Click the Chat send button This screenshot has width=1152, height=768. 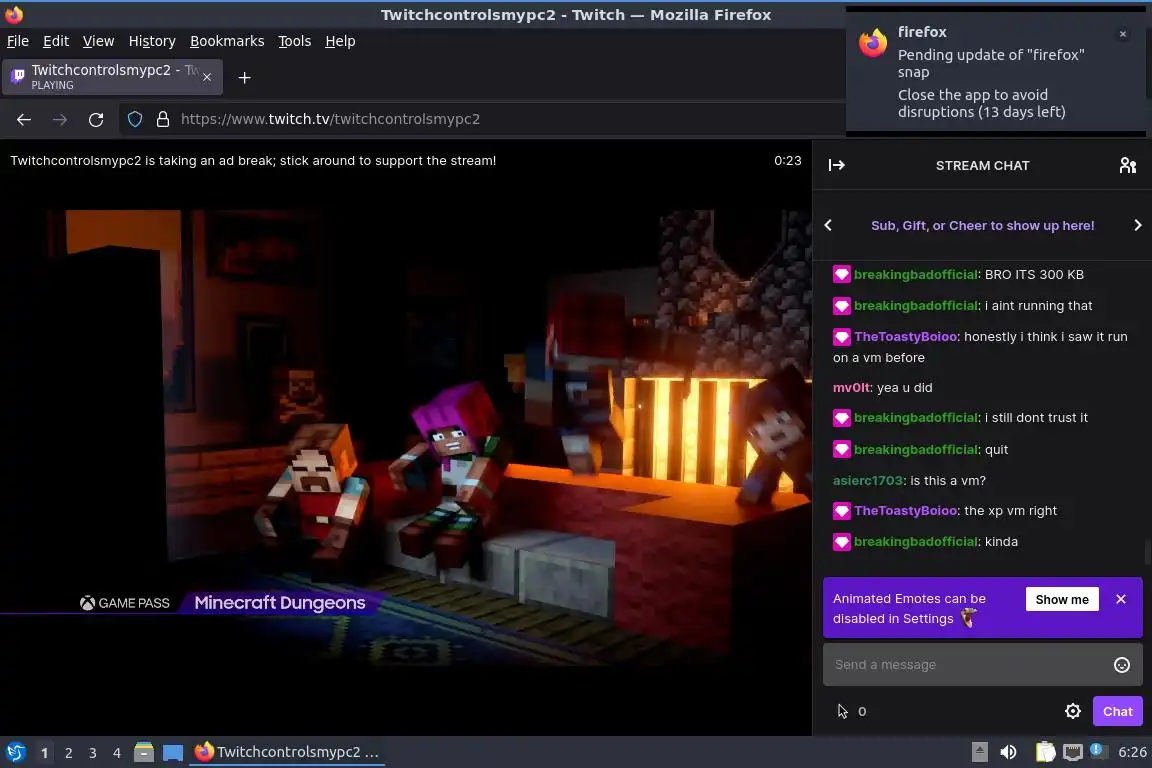(x=1117, y=711)
